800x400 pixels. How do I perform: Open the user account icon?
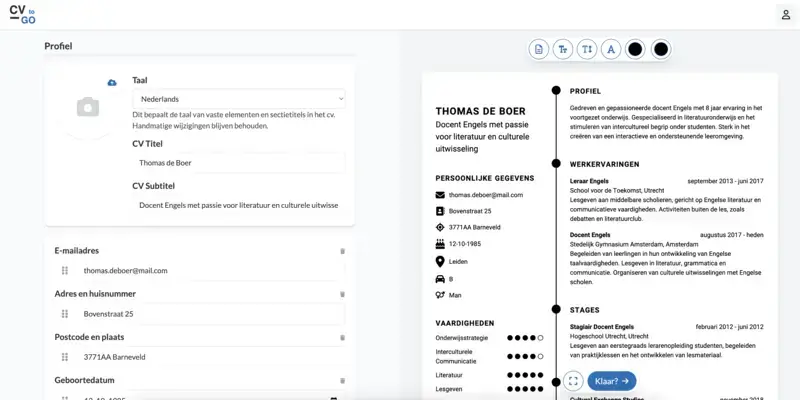(785, 14)
